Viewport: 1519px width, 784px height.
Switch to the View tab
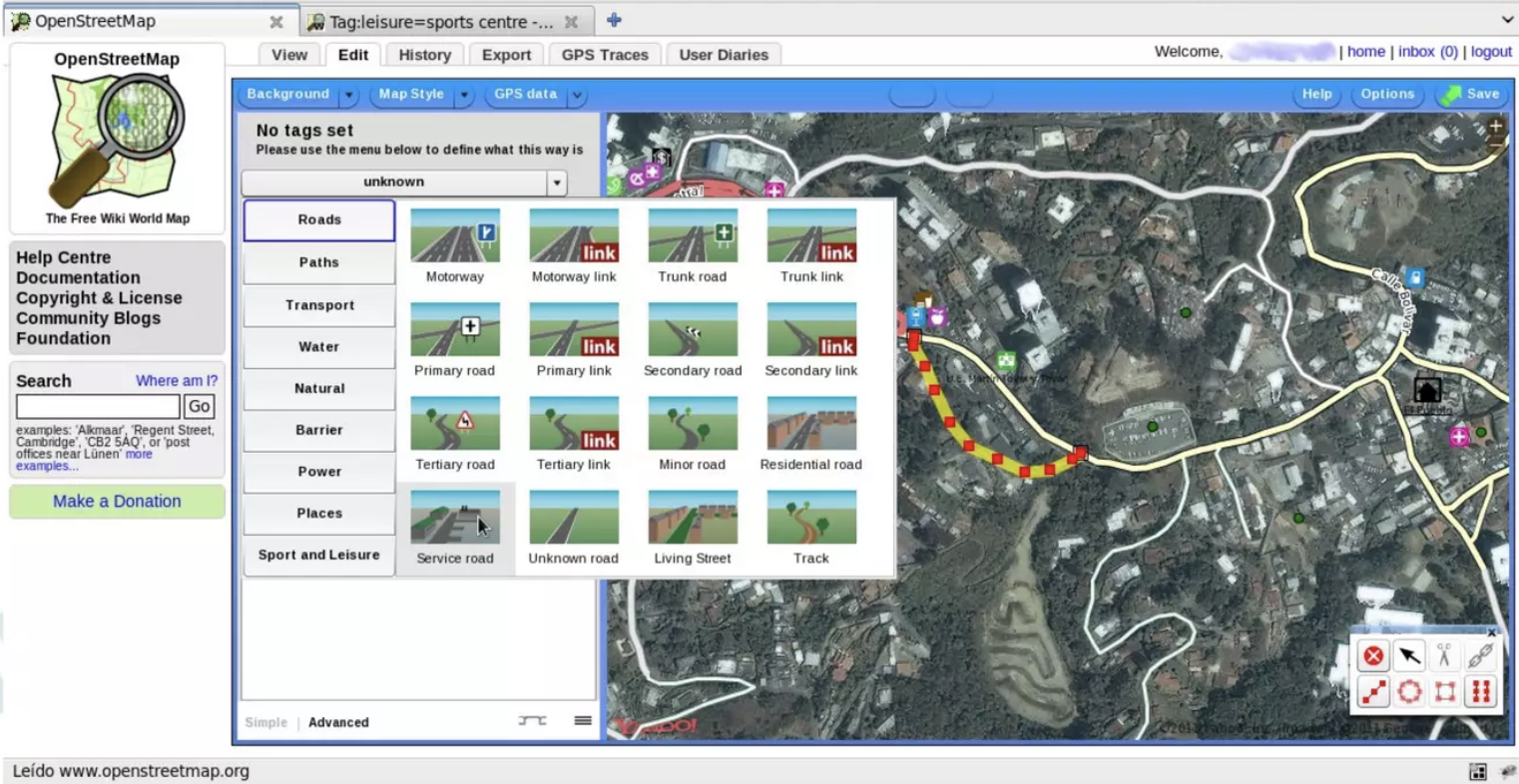click(289, 55)
